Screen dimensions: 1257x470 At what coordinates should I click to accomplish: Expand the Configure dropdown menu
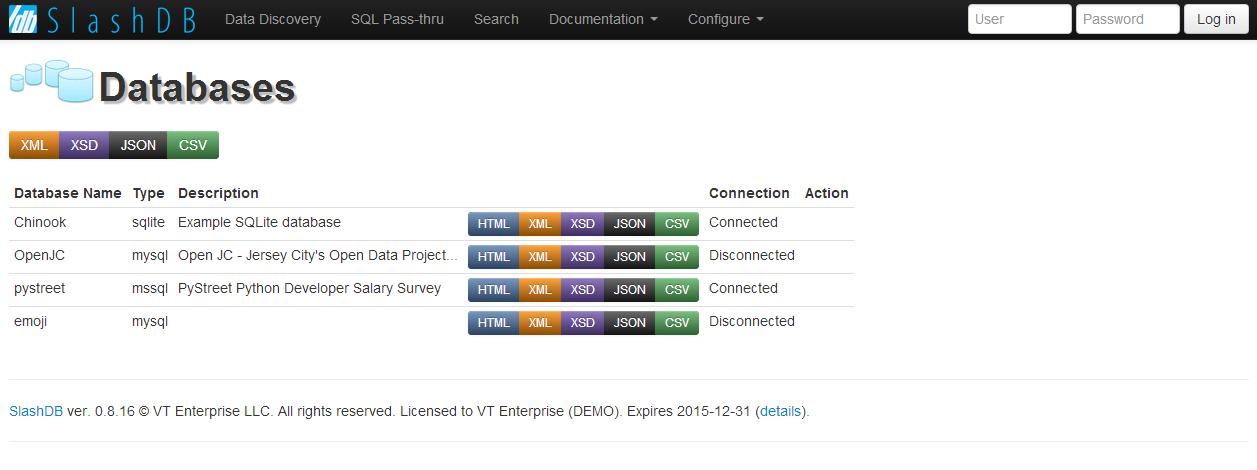point(726,19)
